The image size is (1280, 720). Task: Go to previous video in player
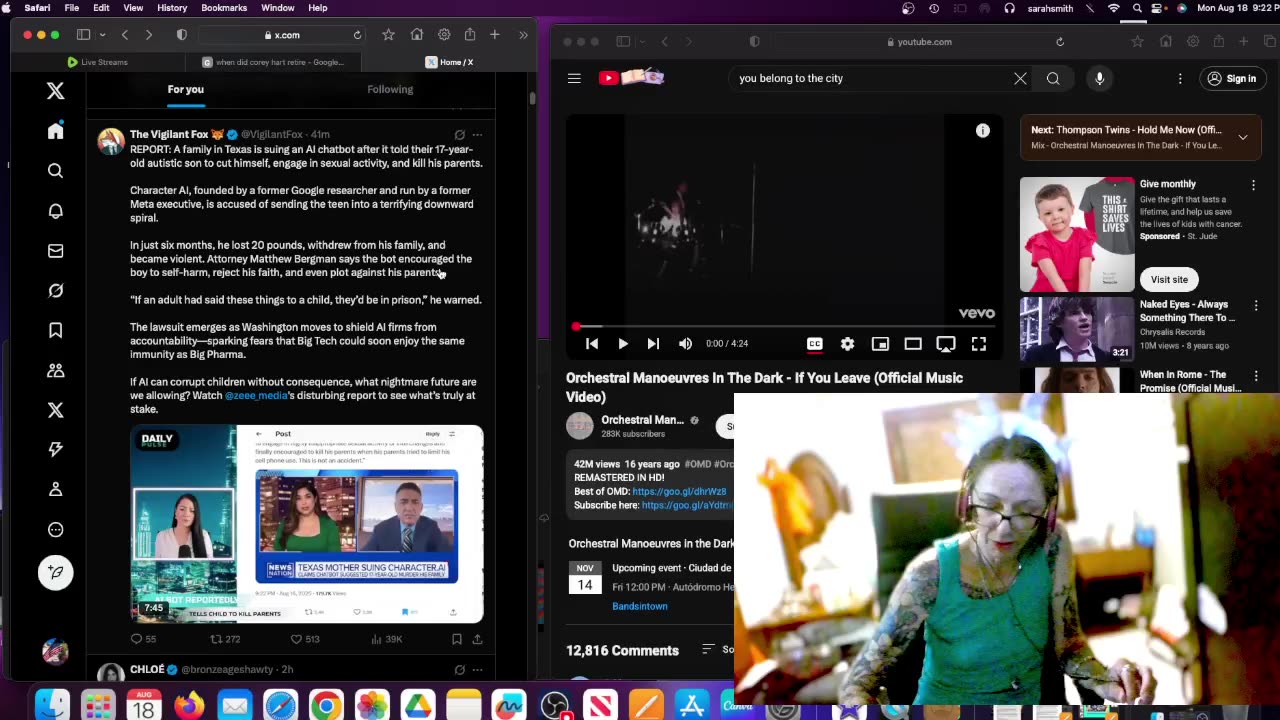tap(592, 344)
